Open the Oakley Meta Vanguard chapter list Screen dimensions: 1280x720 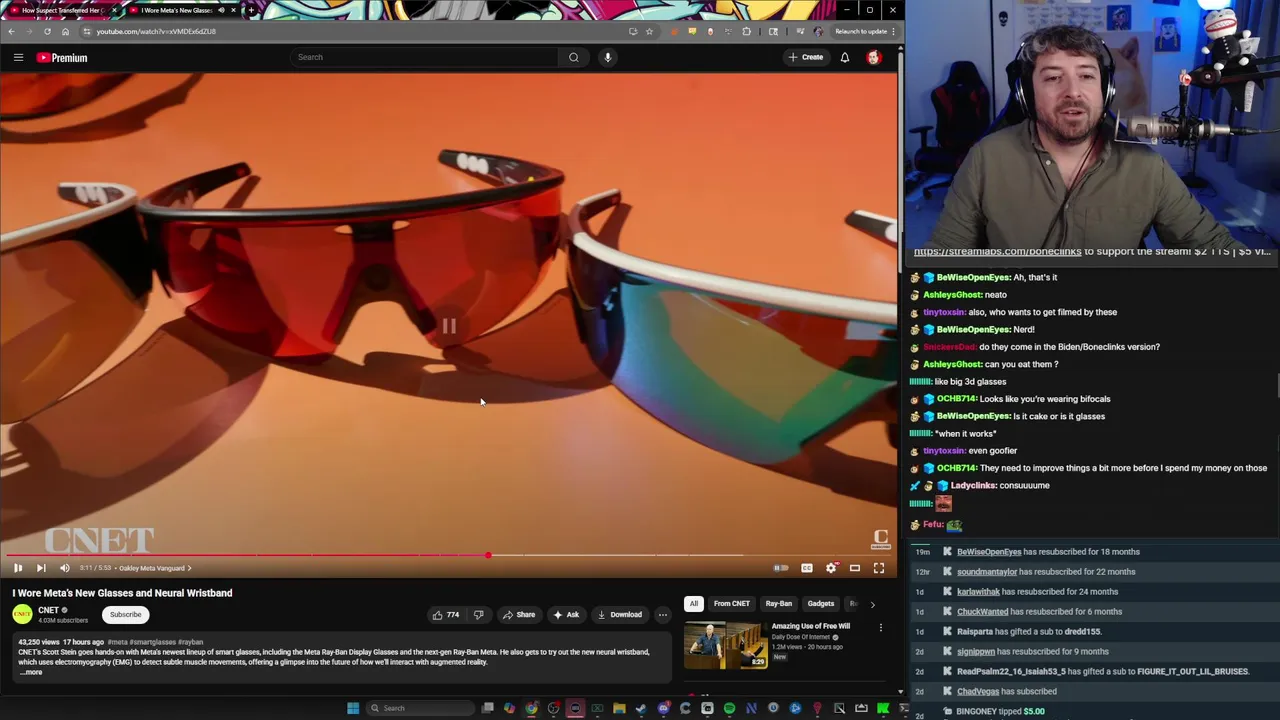pyautogui.click(x=155, y=568)
